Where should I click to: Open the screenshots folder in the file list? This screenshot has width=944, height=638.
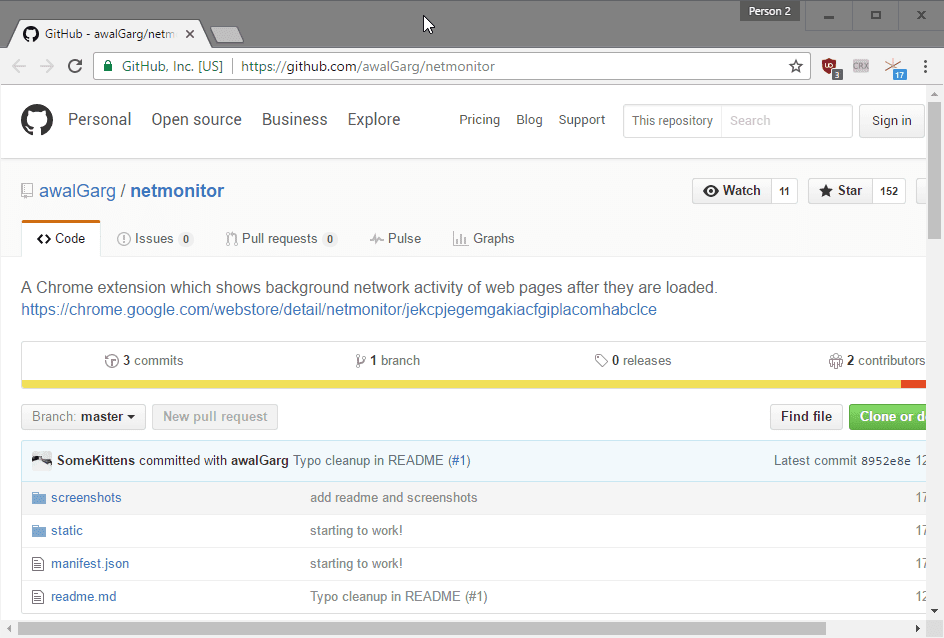pos(86,497)
